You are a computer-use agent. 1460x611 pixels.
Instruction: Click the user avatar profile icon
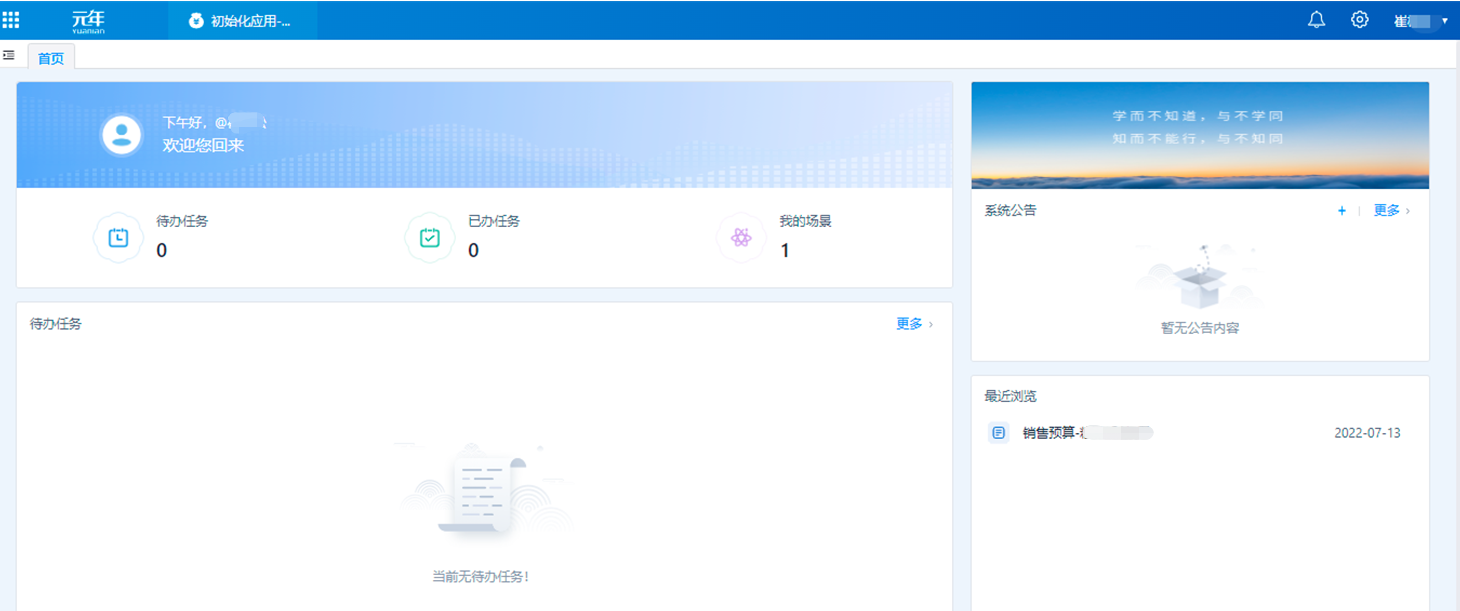(122, 135)
